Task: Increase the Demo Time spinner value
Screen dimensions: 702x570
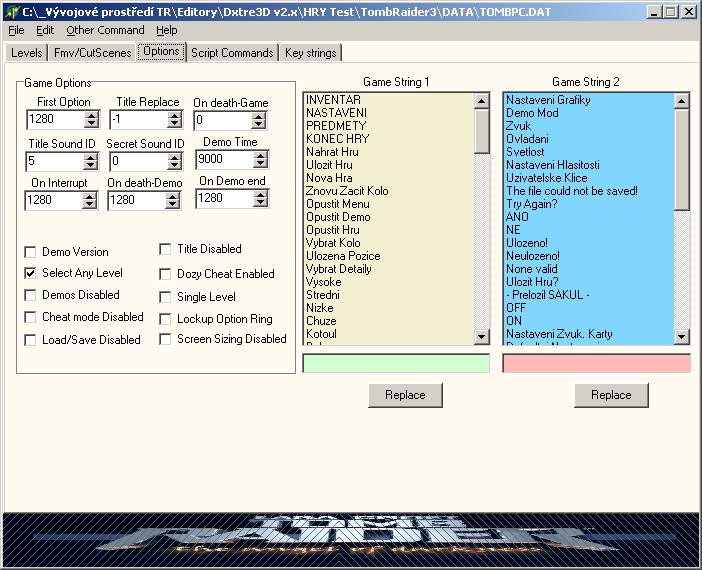Action: coord(260,155)
